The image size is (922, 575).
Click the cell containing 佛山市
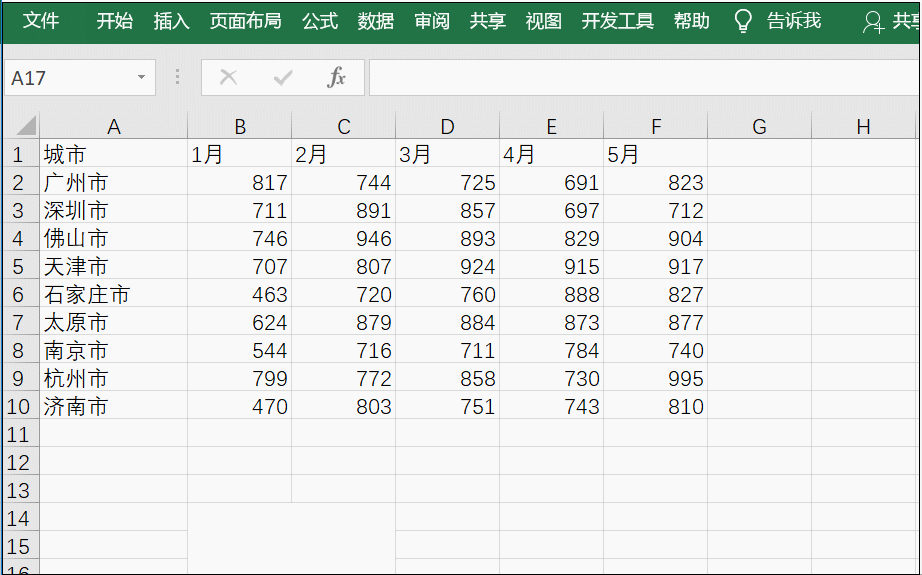113,238
